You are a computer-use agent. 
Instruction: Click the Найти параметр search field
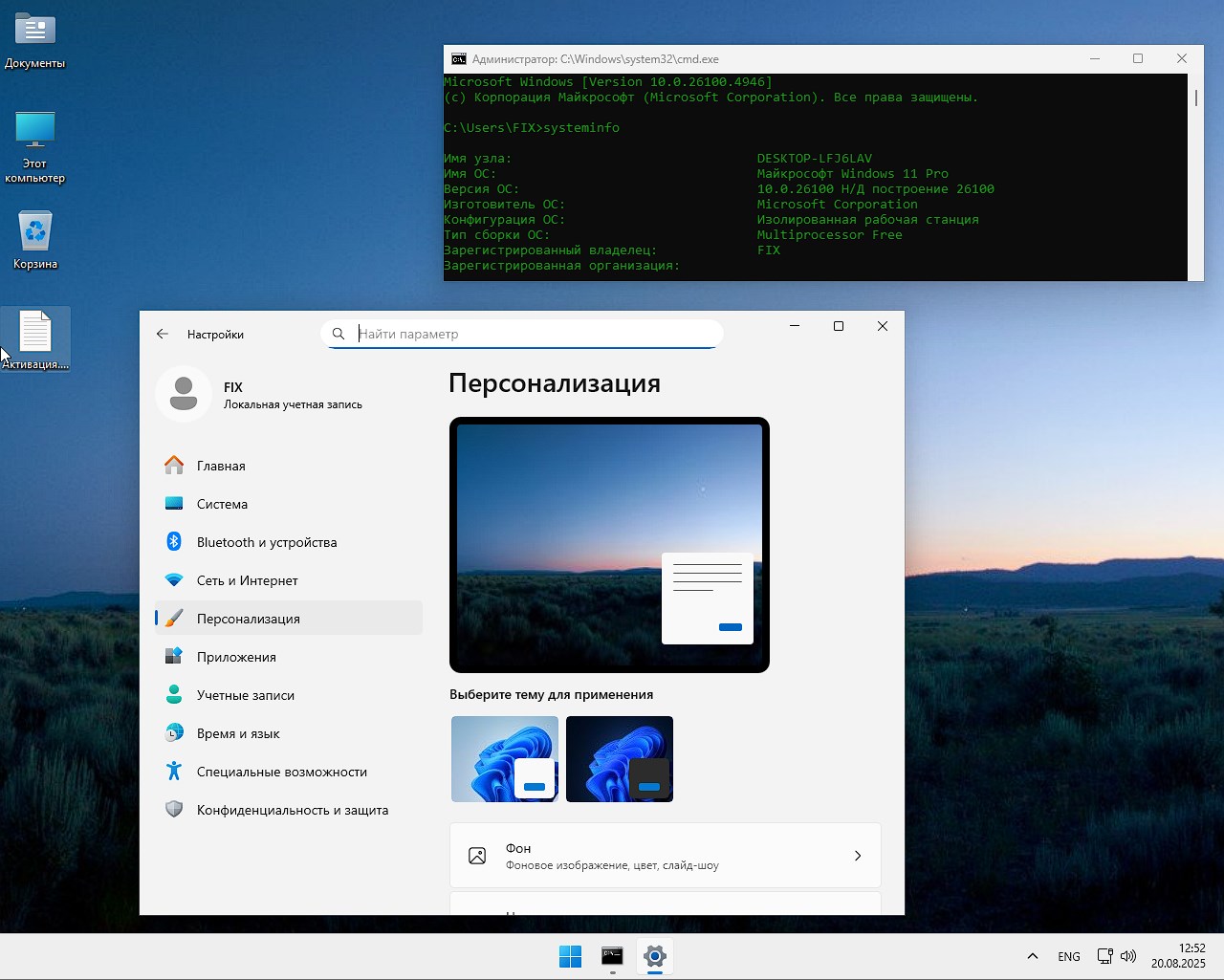pos(522,334)
